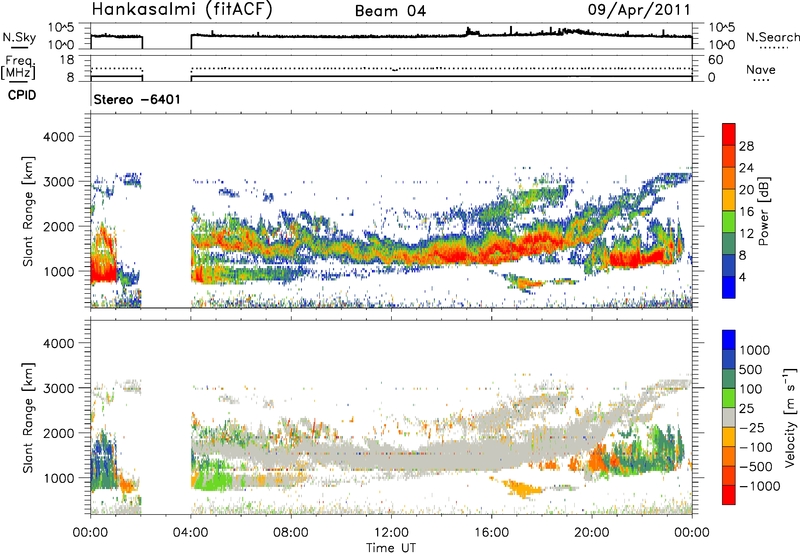Click the '100' velocity colorbar tick
Screen dimensions: 800x554
751,389
